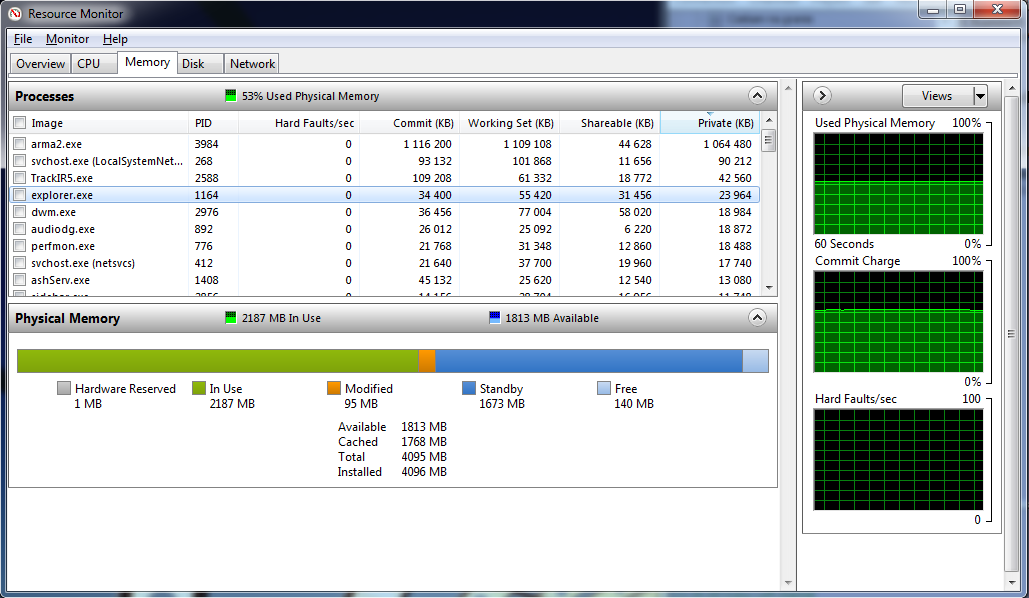Viewport: 1029px width, 598px height.
Task: Collapse the Processes section
Action: tap(757, 96)
